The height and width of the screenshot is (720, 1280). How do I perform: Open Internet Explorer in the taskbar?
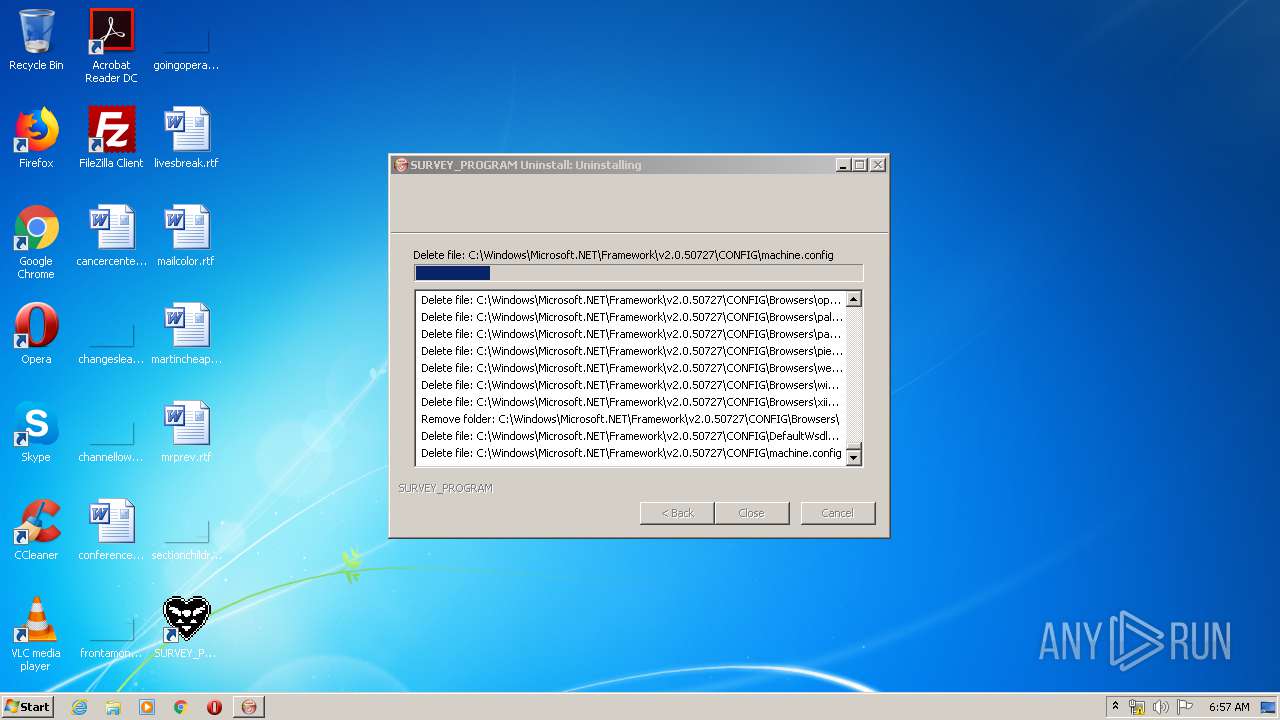79,707
